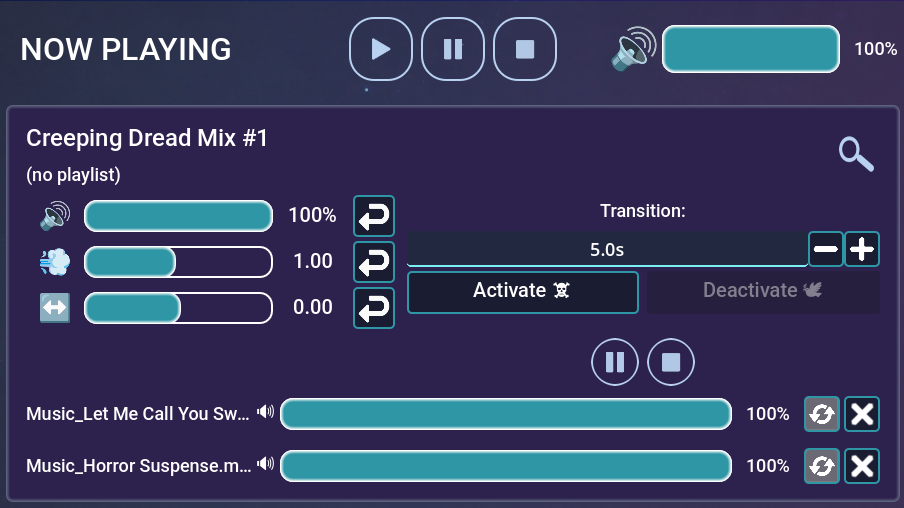Stop all playback using top stop button
This screenshot has height=508, width=904.
(x=525, y=49)
